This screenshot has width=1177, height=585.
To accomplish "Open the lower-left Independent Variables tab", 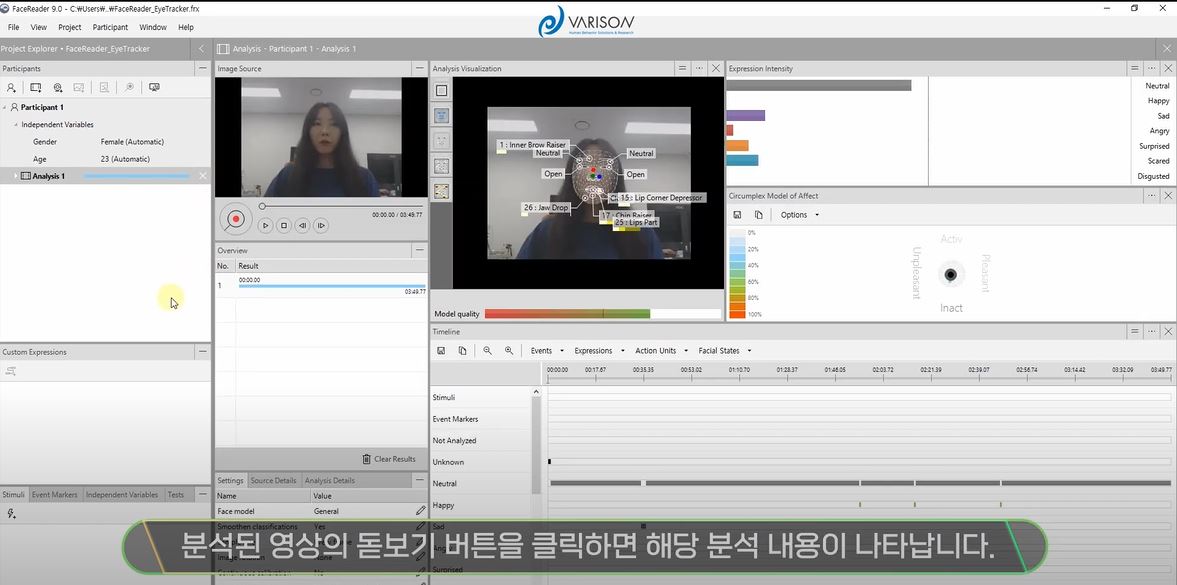I will 122,495.
